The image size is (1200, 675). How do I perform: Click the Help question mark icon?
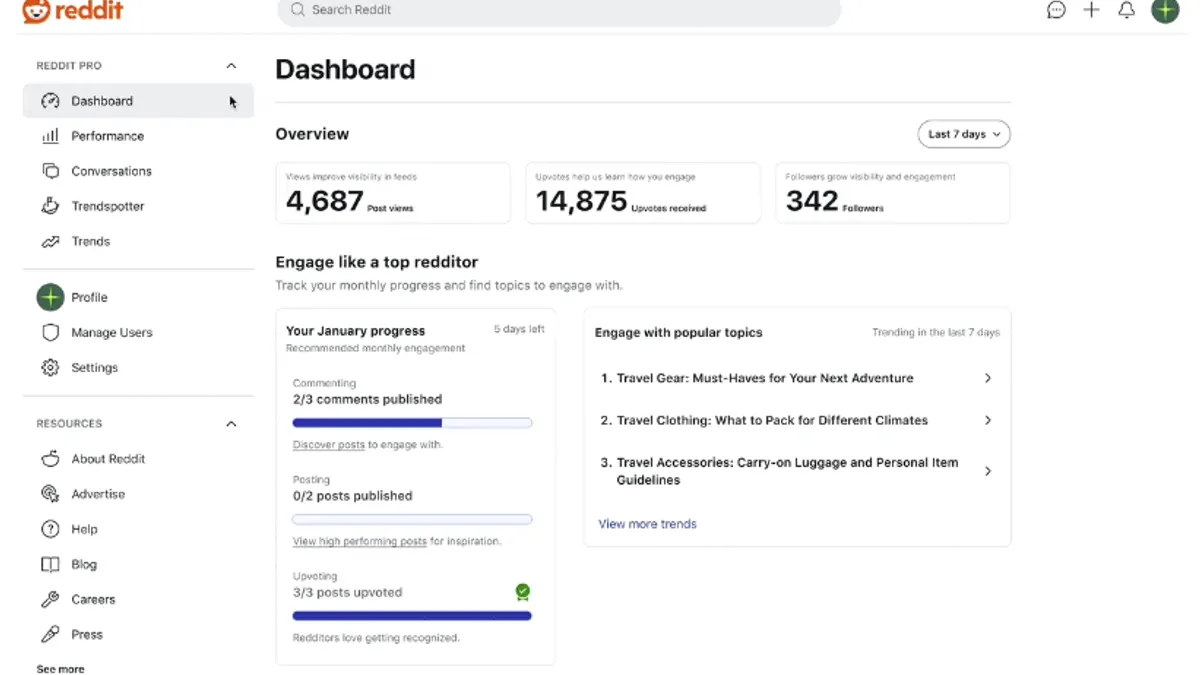50,529
